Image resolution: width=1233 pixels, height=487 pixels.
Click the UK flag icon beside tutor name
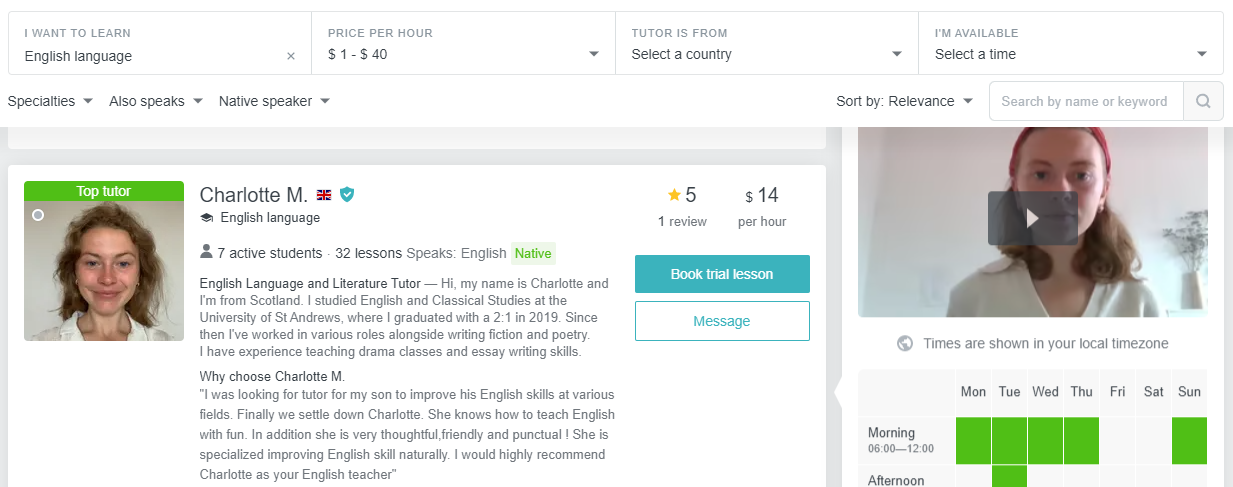point(324,195)
